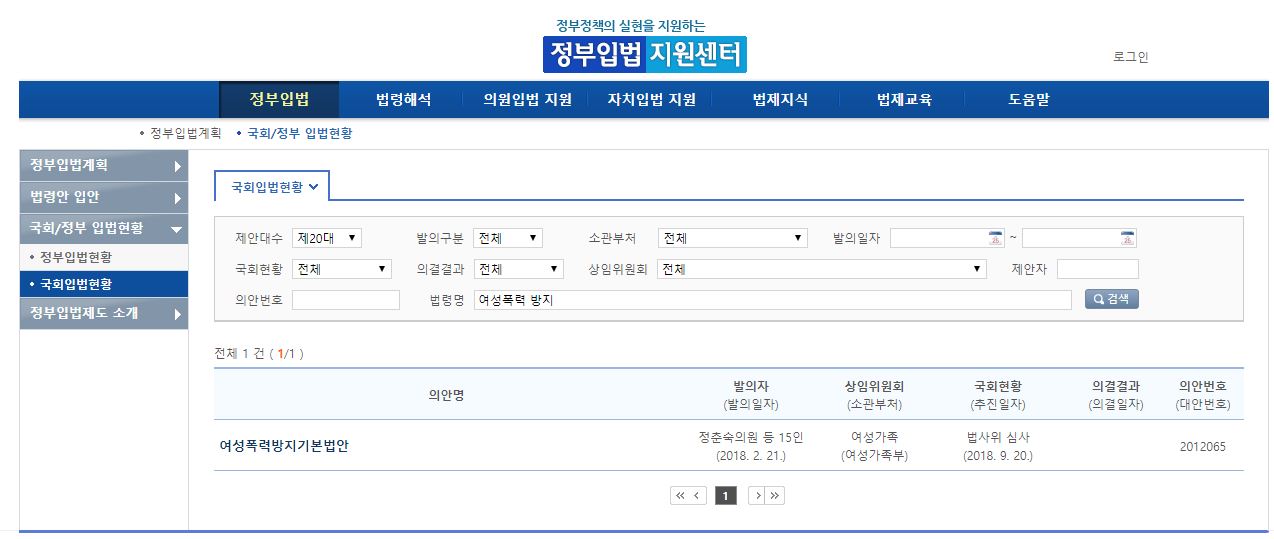This screenshot has width=1274, height=539.
Task: Go to last results page arrow
Action: point(775,495)
